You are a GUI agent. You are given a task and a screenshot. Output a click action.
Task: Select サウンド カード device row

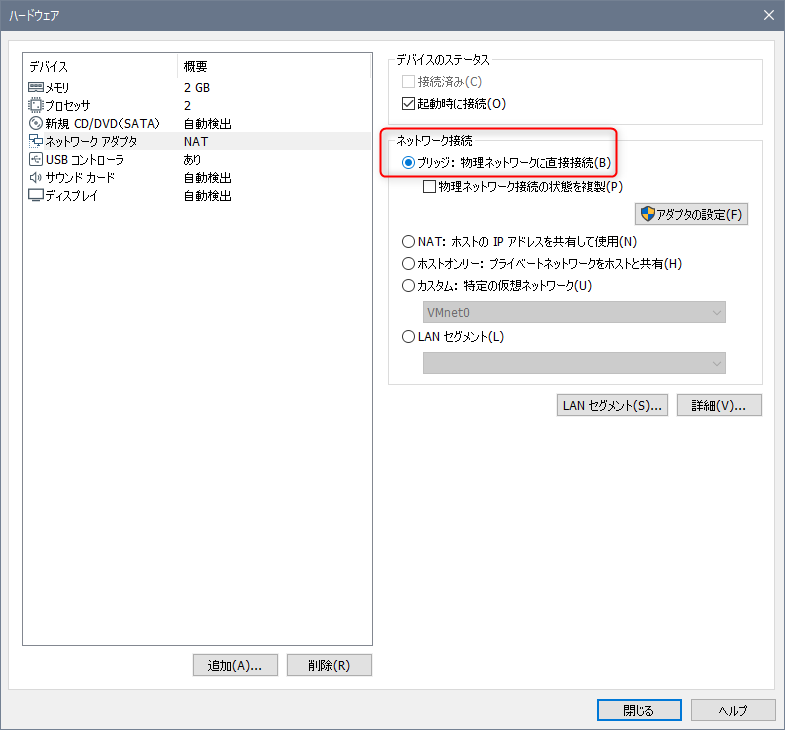[x=198, y=177]
